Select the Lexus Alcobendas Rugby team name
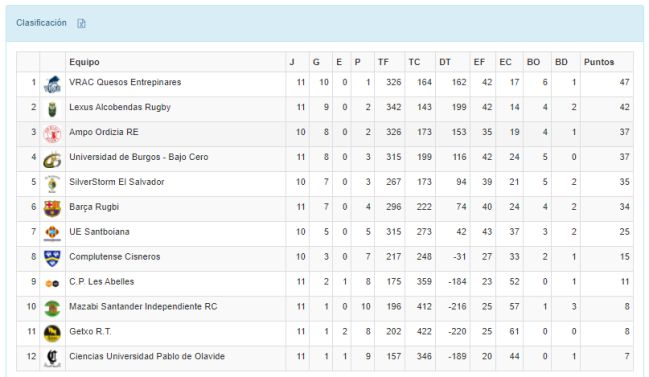Screen dimensions: 649x377 point(120,107)
